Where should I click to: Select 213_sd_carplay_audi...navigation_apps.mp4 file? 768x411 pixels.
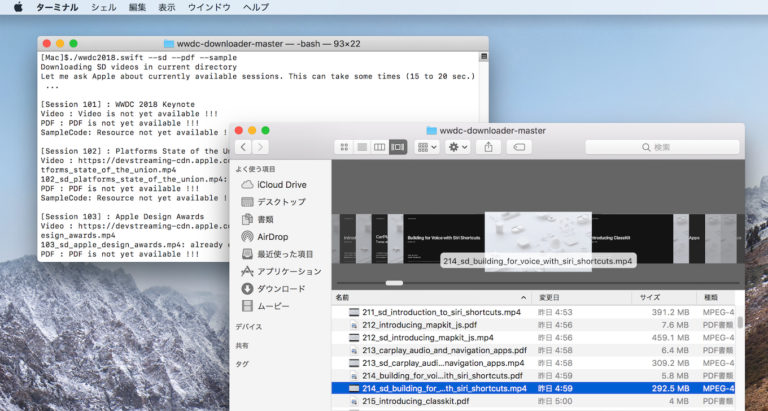(x=533, y=363)
